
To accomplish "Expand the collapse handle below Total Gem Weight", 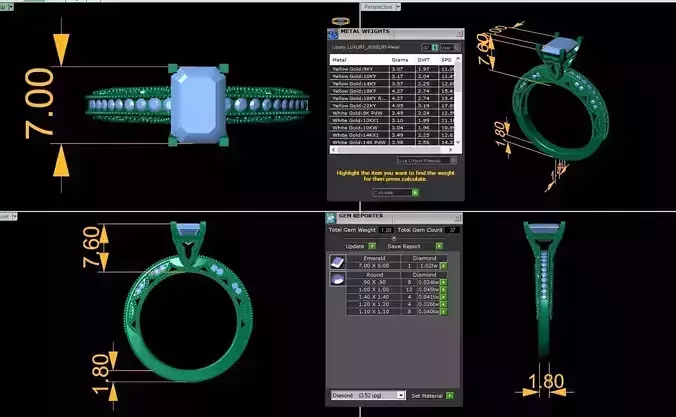I will pos(394,238).
